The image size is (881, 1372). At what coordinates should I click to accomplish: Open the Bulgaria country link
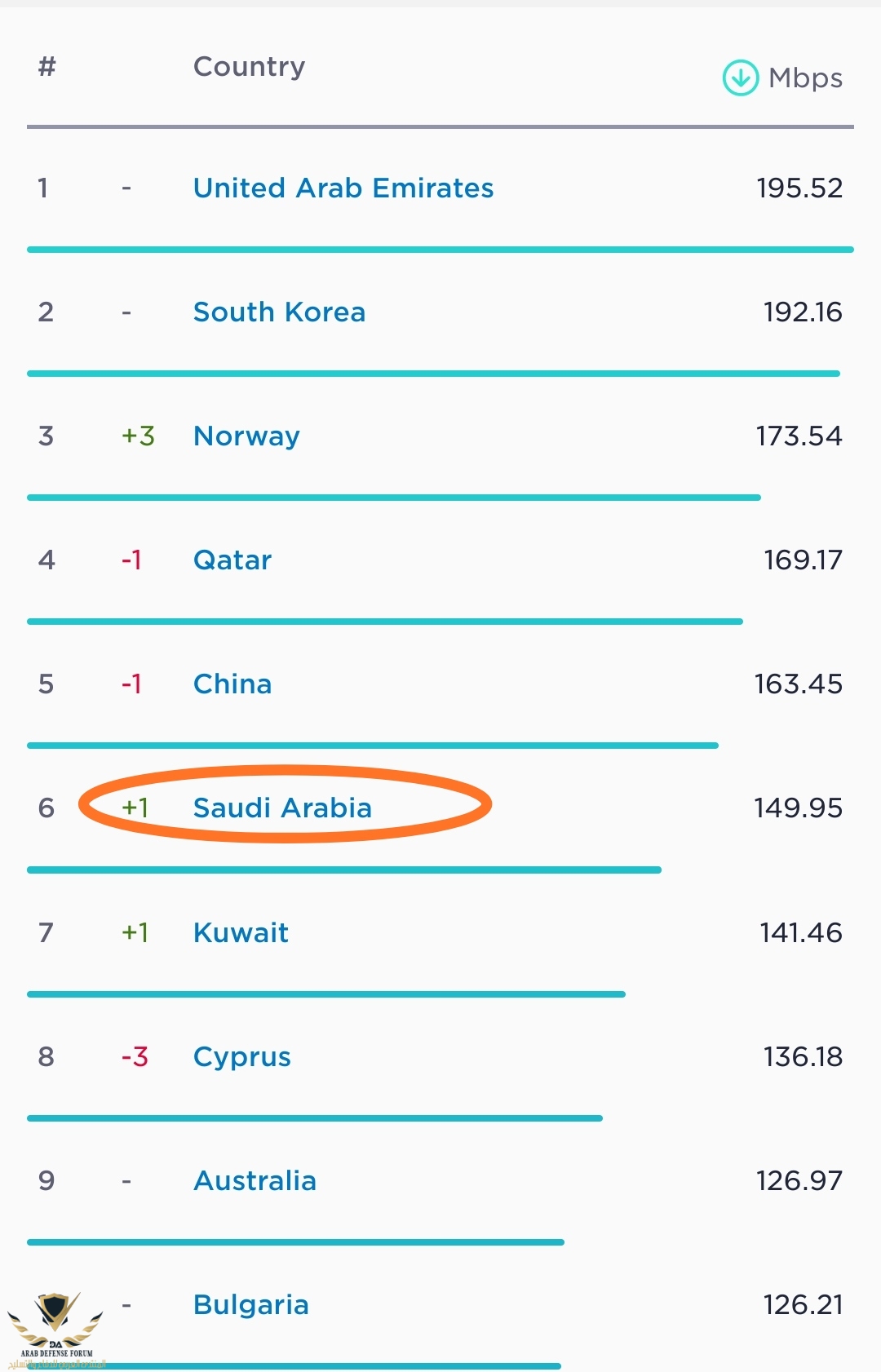click(x=250, y=1305)
